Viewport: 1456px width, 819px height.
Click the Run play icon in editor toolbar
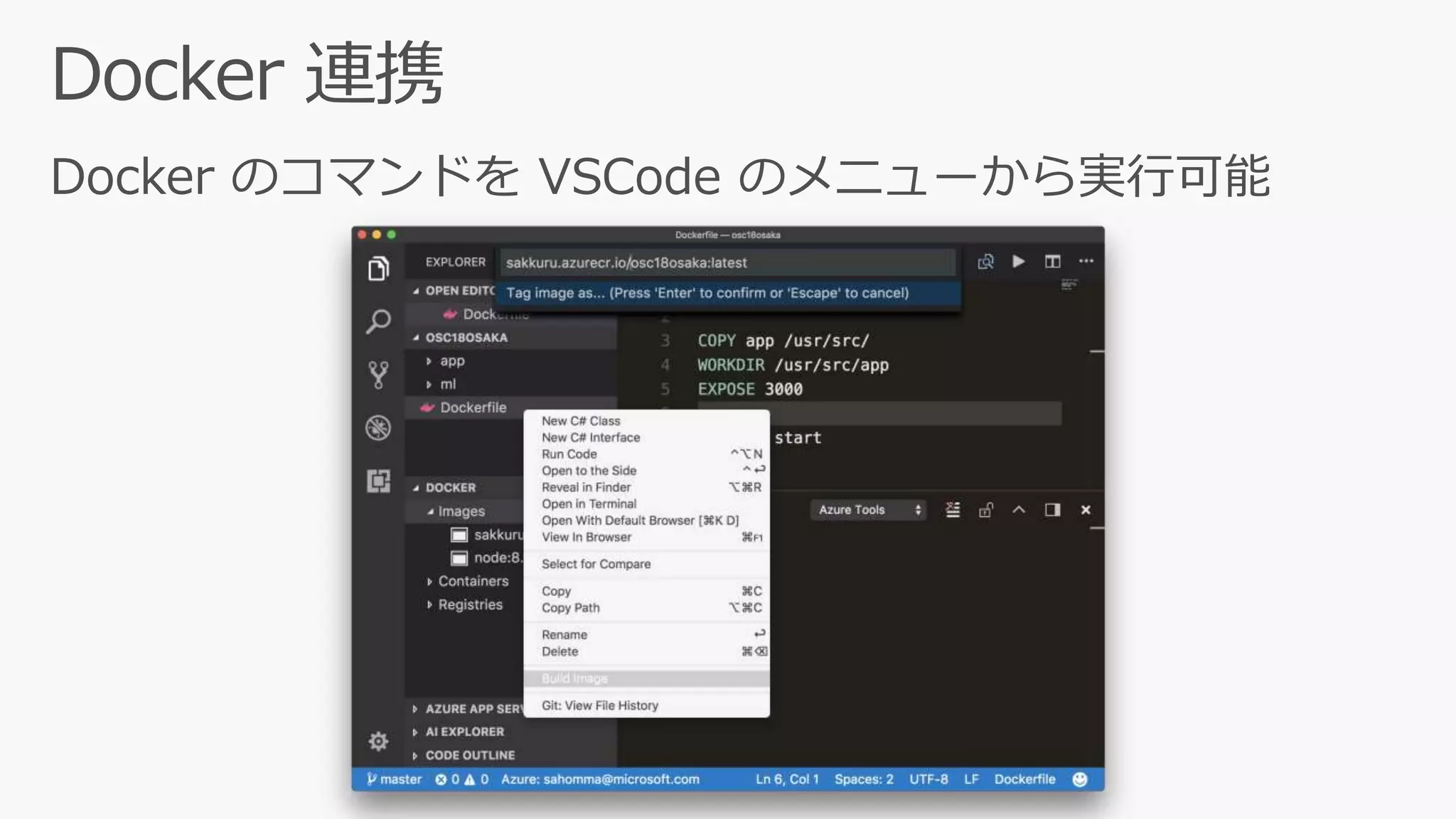1018,262
